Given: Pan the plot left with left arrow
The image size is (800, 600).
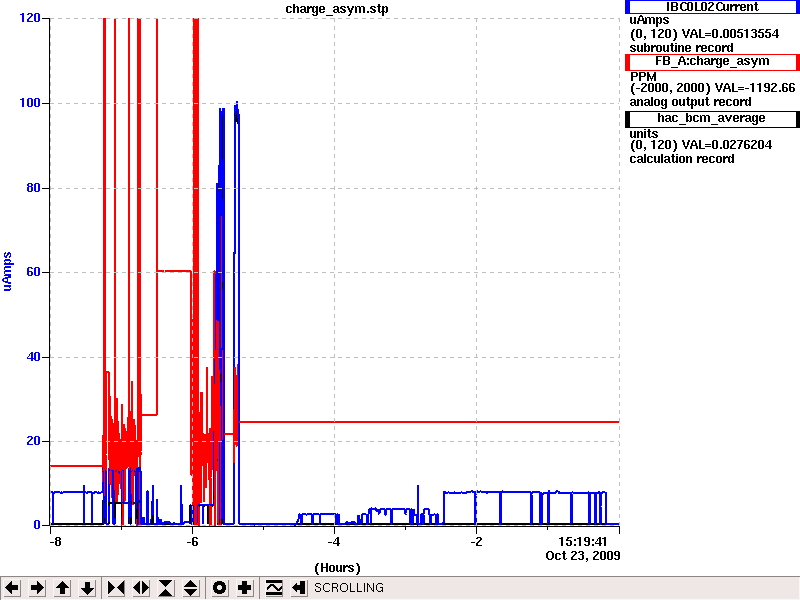Looking at the screenshot, I should pyautogui.click(x=12, y=588).
